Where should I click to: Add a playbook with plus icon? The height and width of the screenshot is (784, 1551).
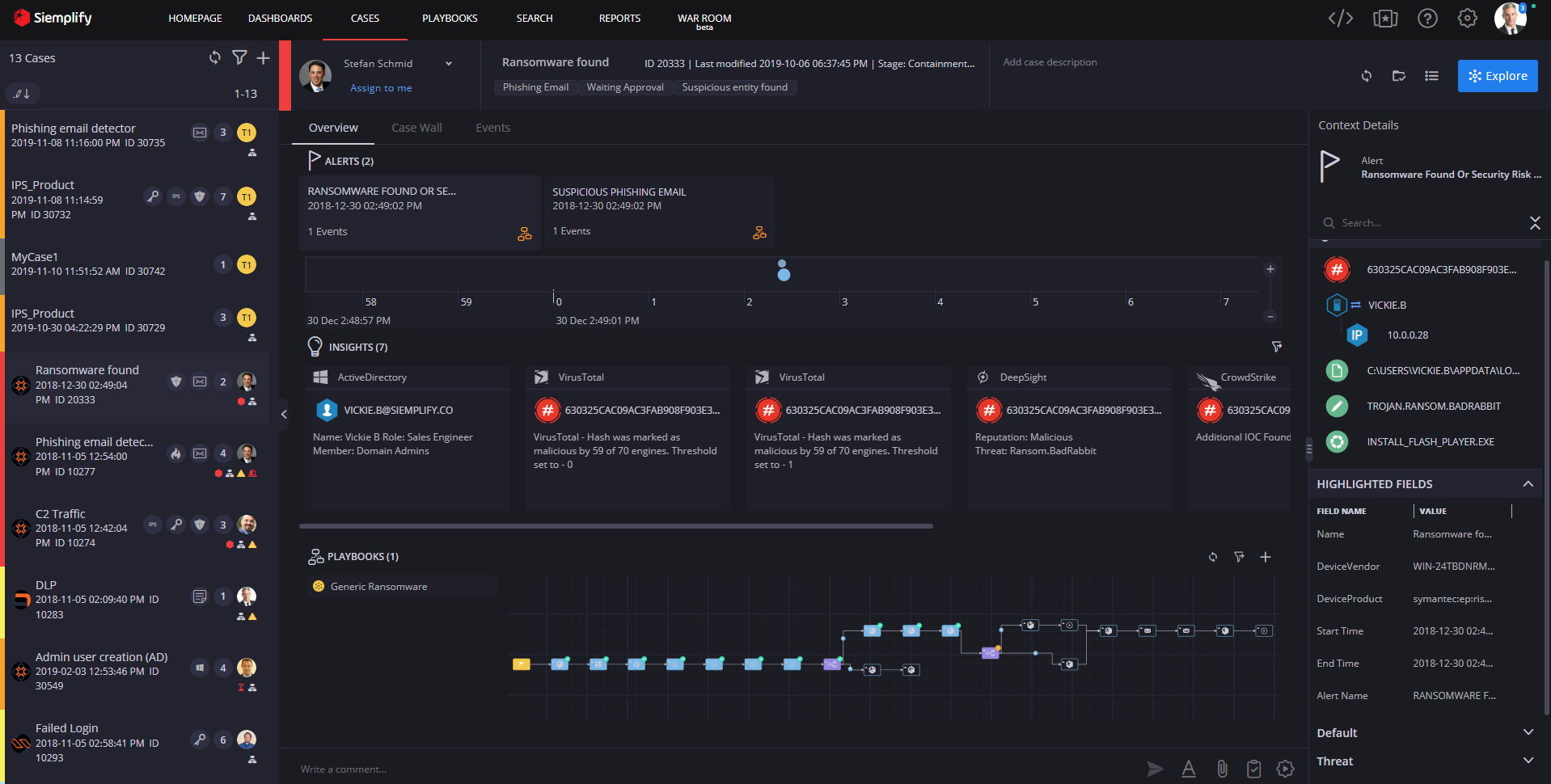[1266, 557]
